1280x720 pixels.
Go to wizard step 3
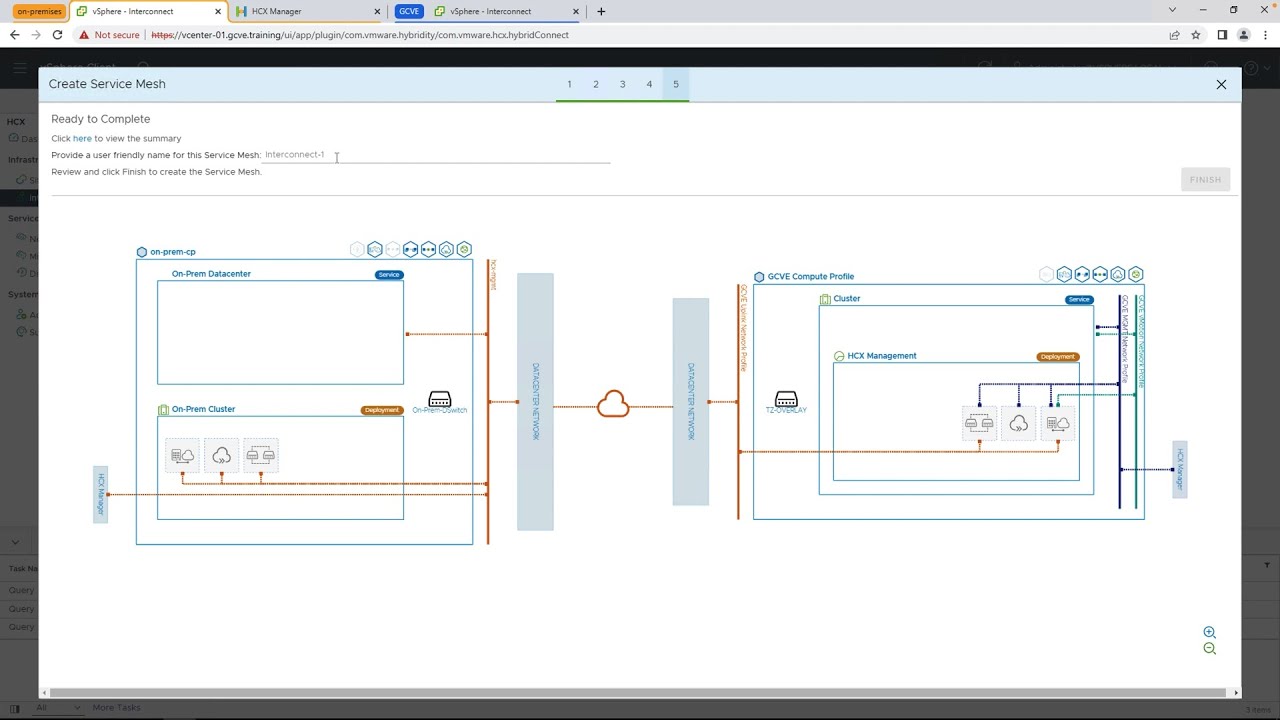point(622,84)
